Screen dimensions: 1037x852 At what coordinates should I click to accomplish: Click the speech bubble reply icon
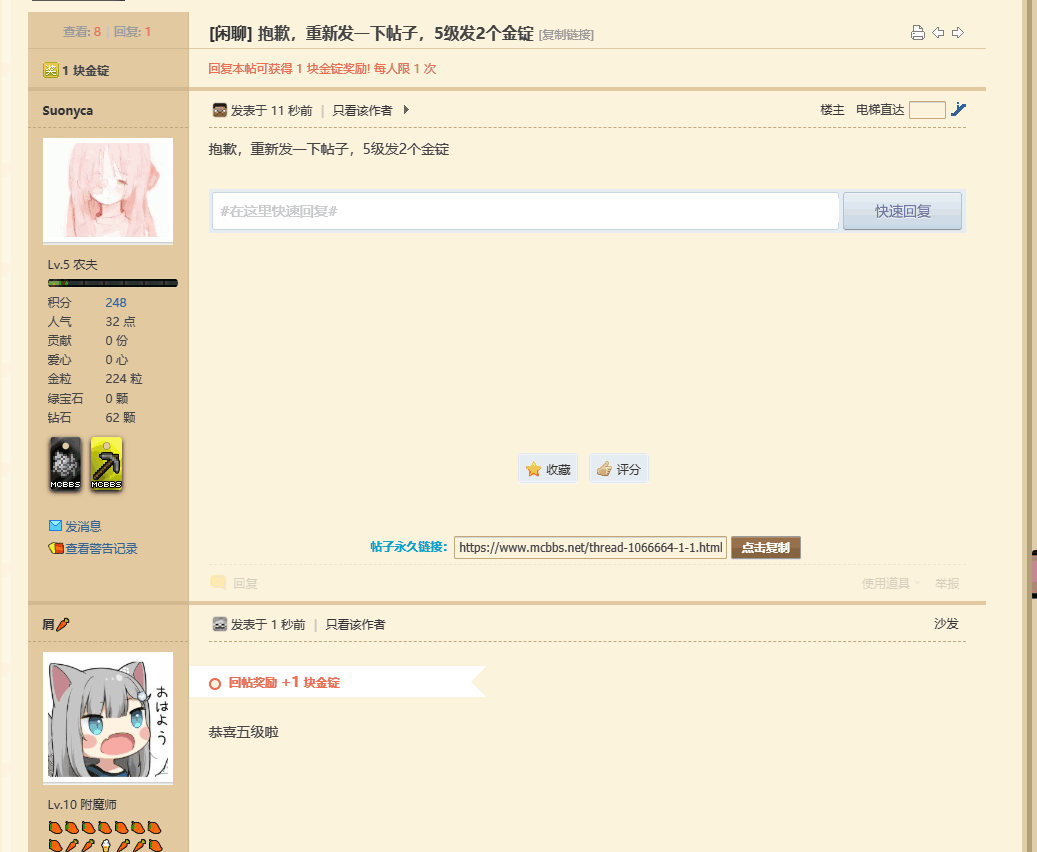point(218,583)
